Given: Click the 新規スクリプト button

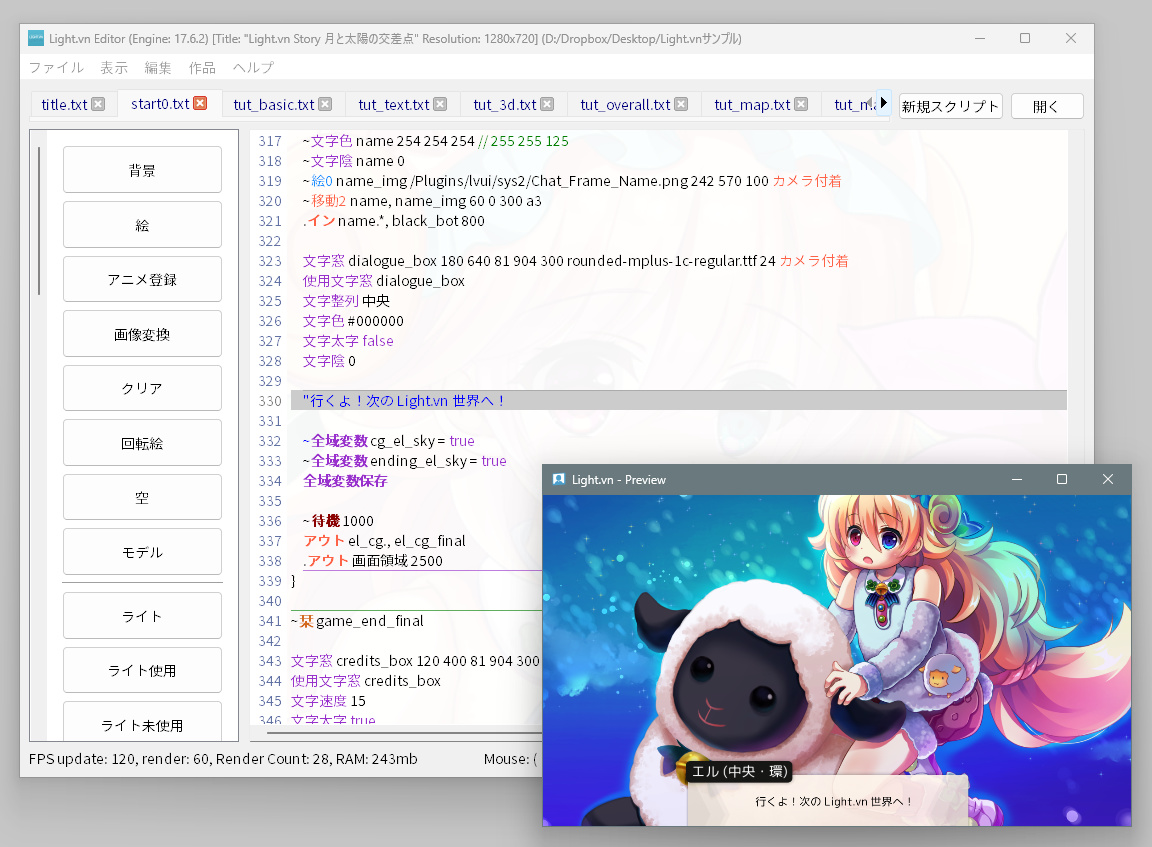Looking at the screenshot, I should 950,106.
